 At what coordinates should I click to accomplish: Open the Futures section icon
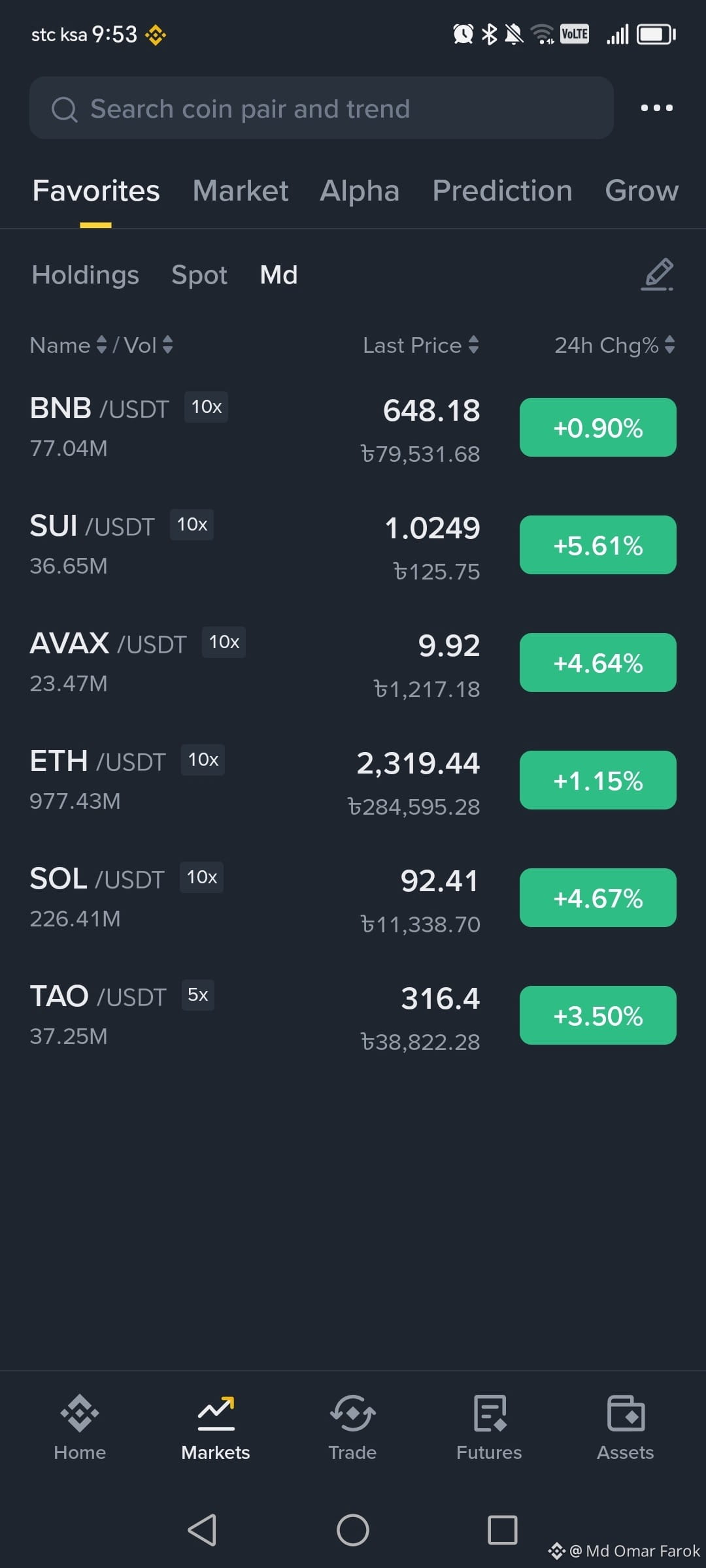point(490,1413)
